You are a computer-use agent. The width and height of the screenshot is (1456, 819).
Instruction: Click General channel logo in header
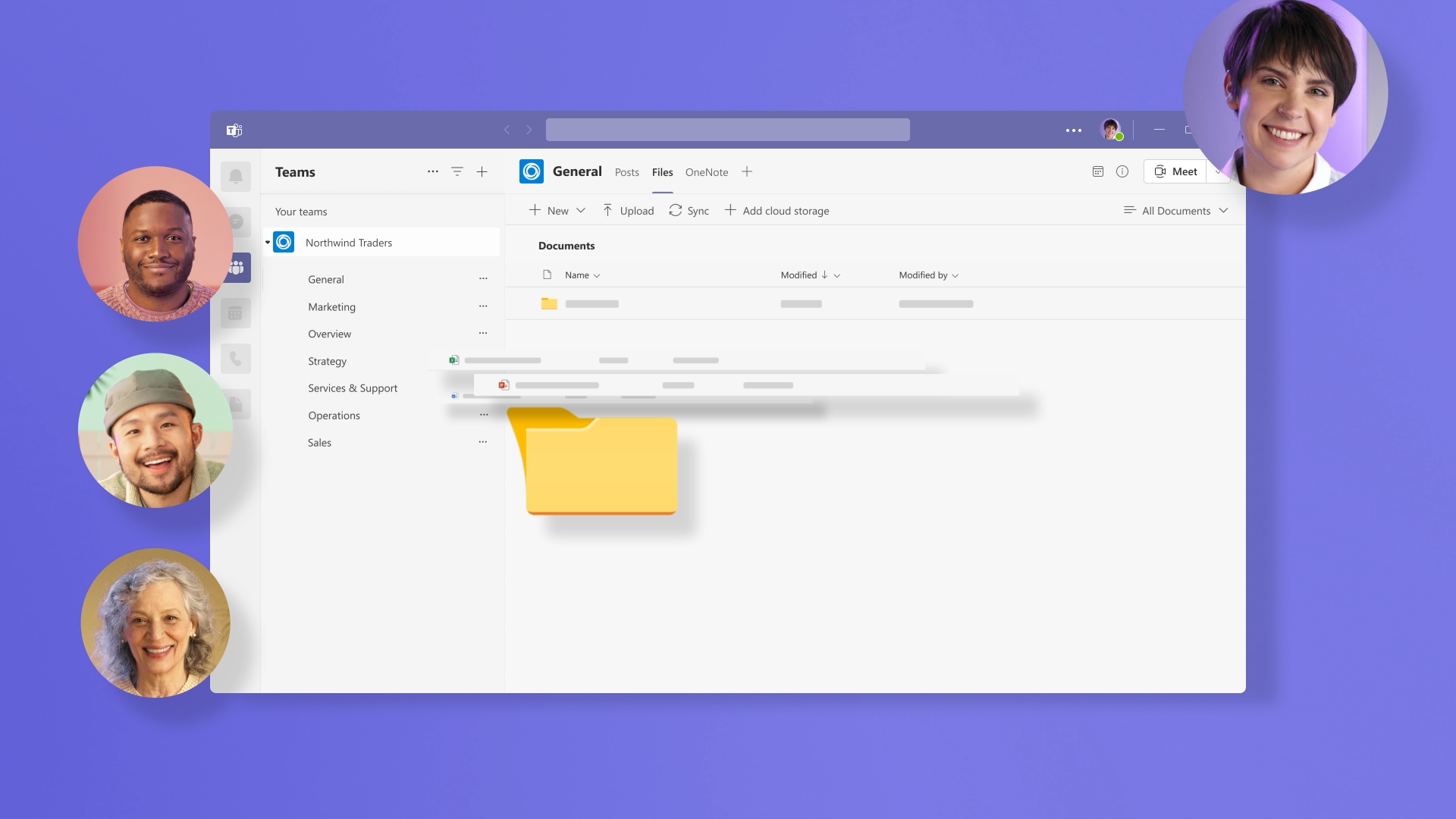coord(532,171)
